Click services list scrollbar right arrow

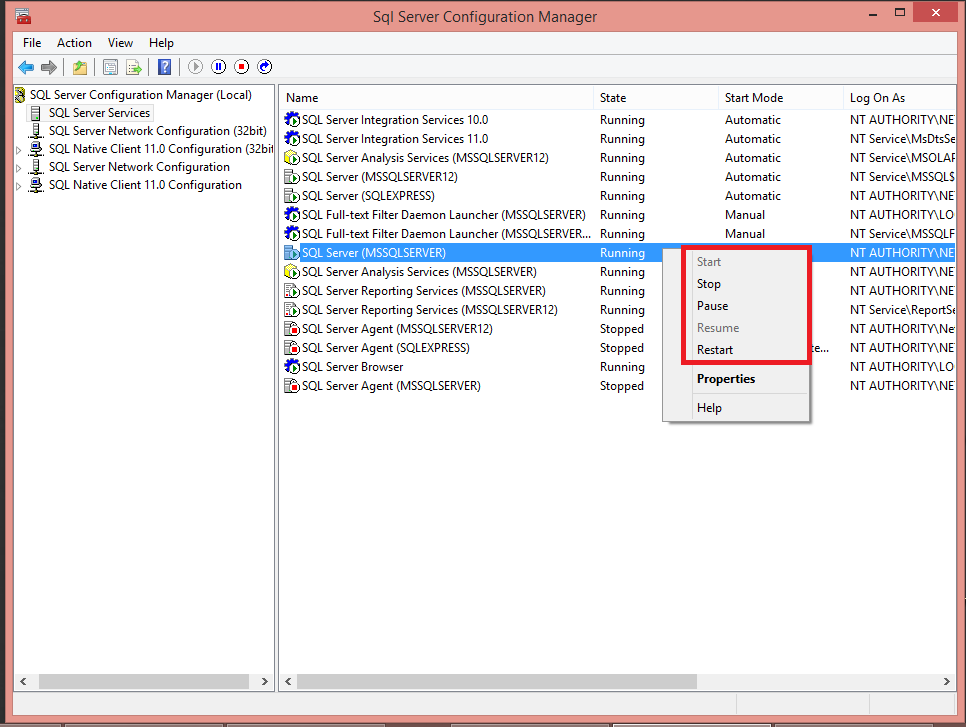coord(946,681)
